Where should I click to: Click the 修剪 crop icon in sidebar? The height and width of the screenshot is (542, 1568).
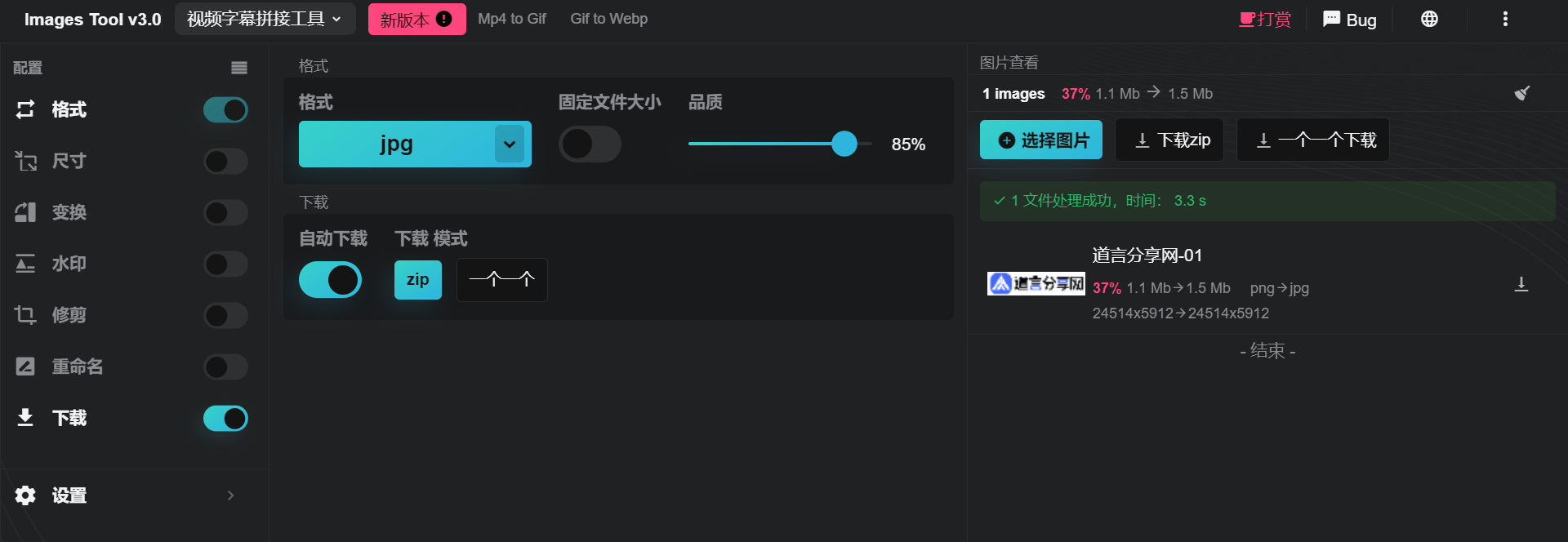[x=25, y=315]
